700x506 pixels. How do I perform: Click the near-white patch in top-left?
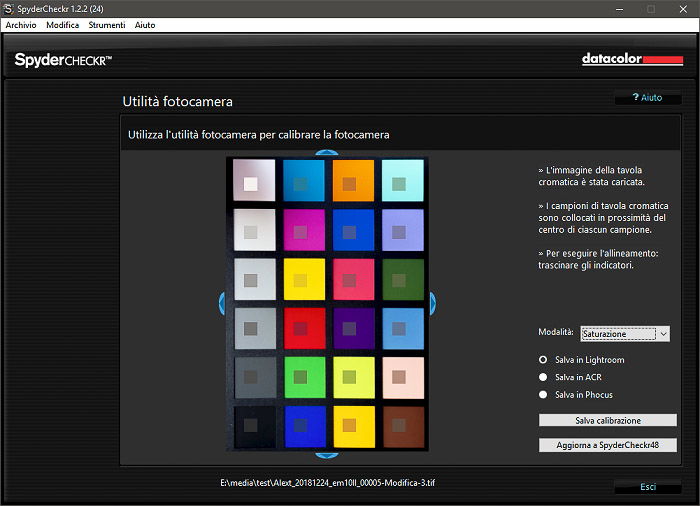point(254,180)
